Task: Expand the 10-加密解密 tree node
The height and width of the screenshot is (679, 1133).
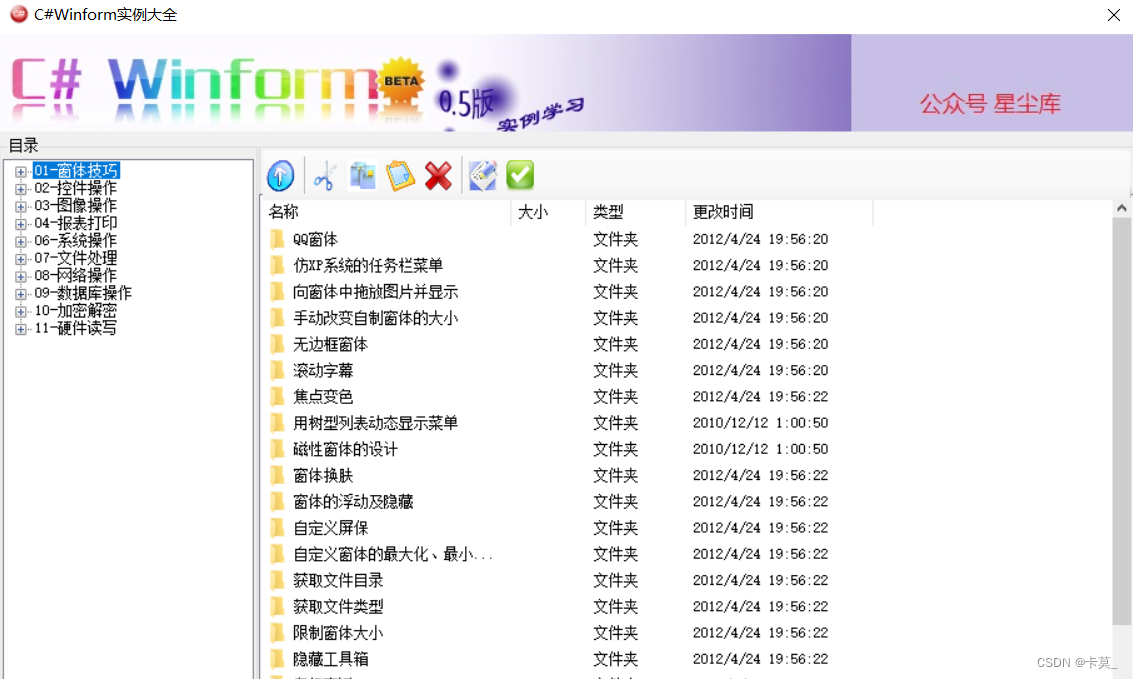Action: coord(20,311)
